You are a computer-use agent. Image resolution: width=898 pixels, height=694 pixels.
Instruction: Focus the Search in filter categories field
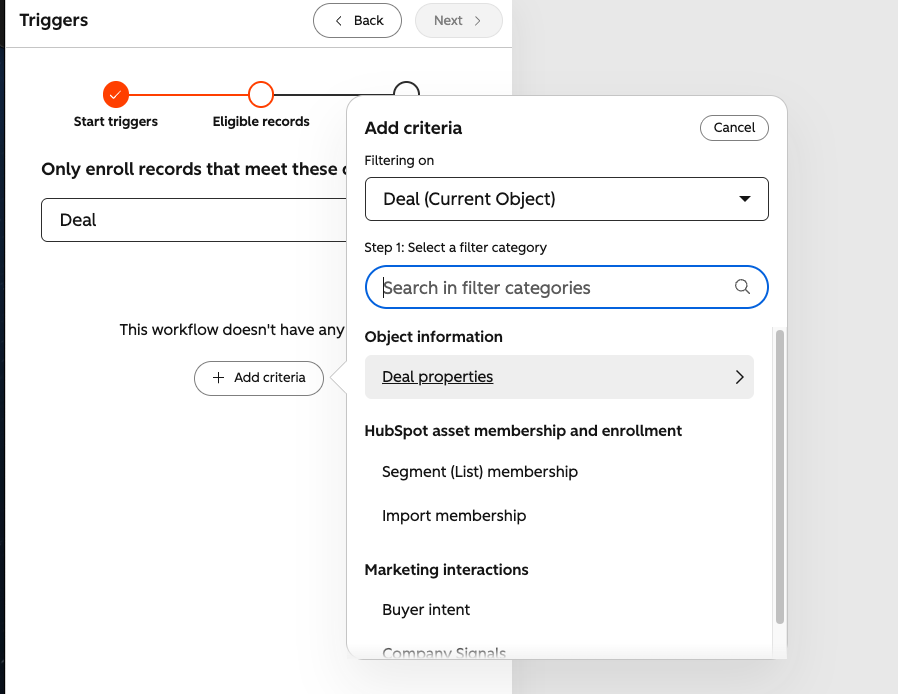[566, 287]
